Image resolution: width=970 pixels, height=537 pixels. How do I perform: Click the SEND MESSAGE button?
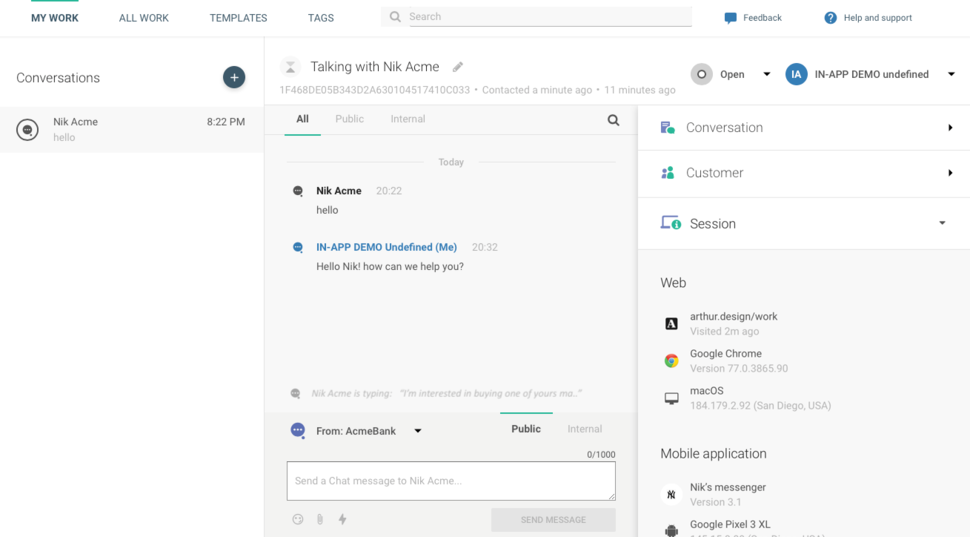pyautogui.click(x=553, y=520)
